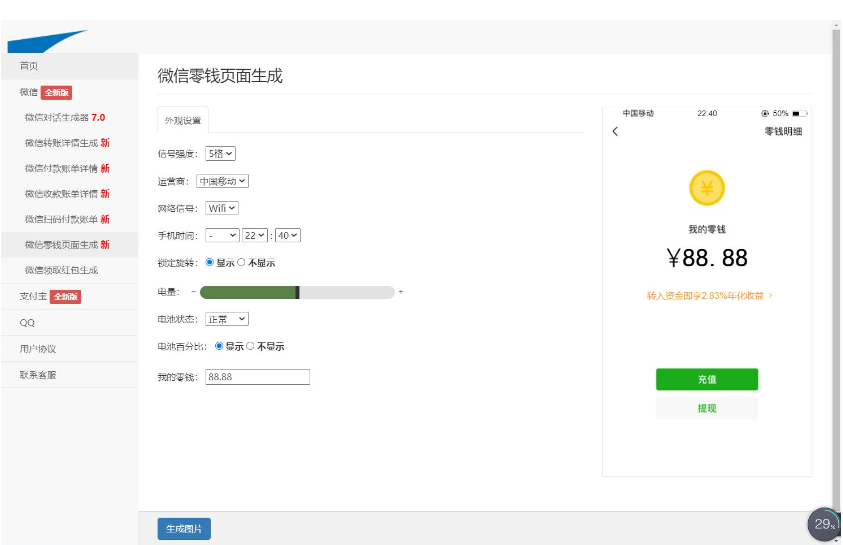Click the blue site logo
Viewport: 843px width, 545px height.
coord(47,41)
